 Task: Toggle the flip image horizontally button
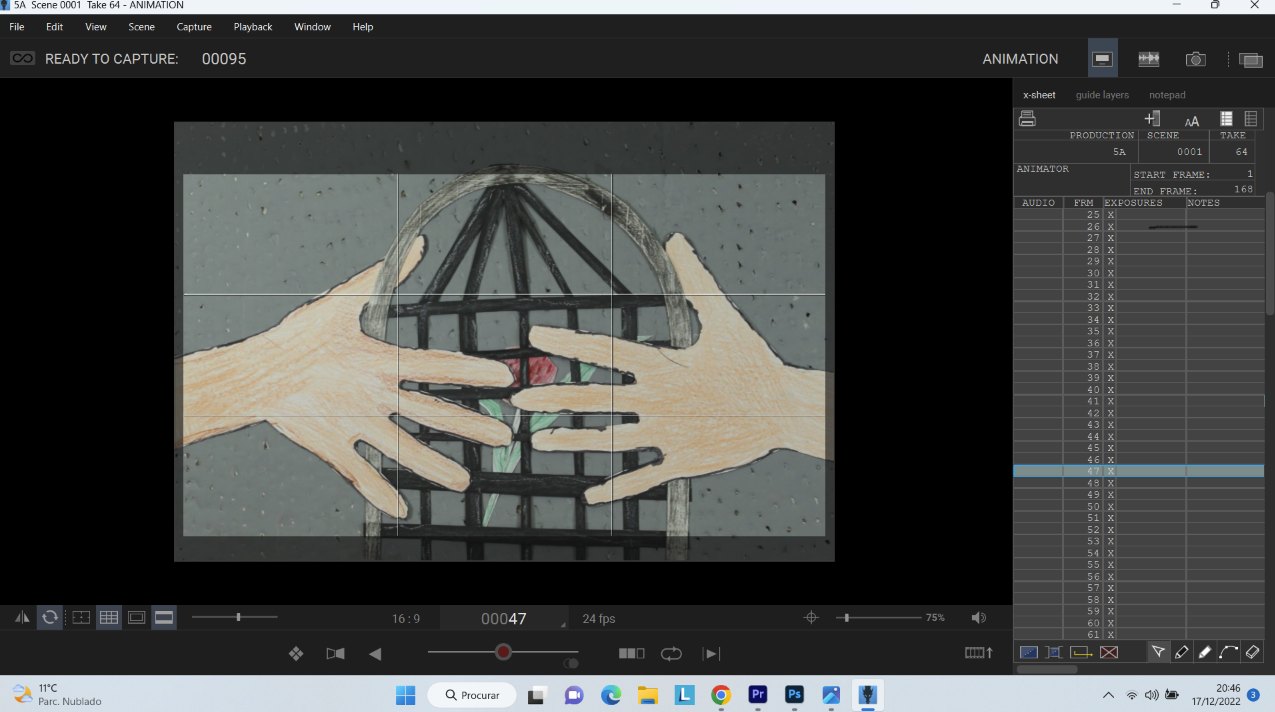click(22, 618)
